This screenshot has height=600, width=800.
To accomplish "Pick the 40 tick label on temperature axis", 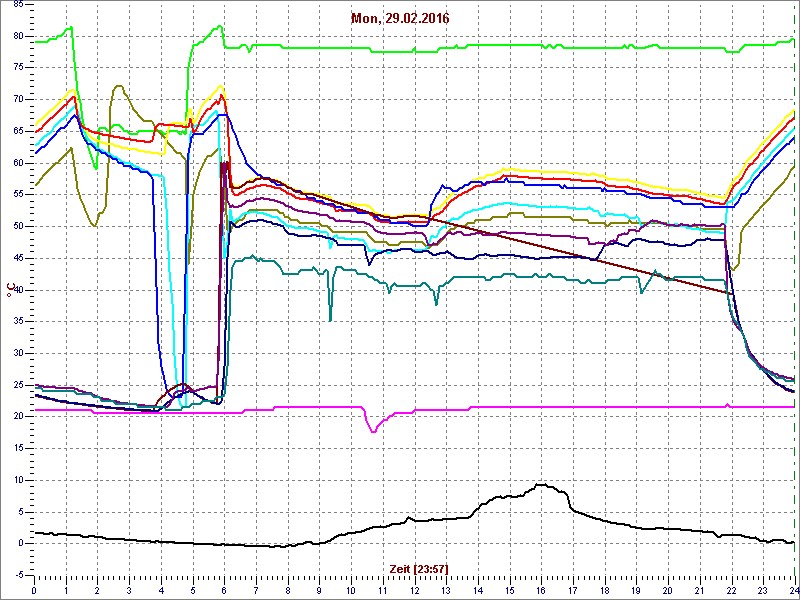I will tap(17, 290).
